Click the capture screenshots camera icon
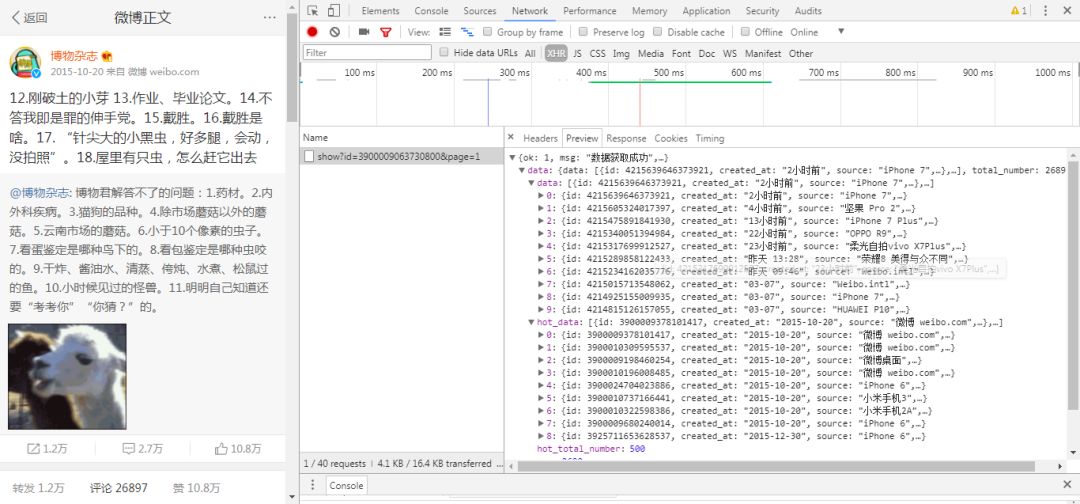1080x504 pixels. point(364,32)
